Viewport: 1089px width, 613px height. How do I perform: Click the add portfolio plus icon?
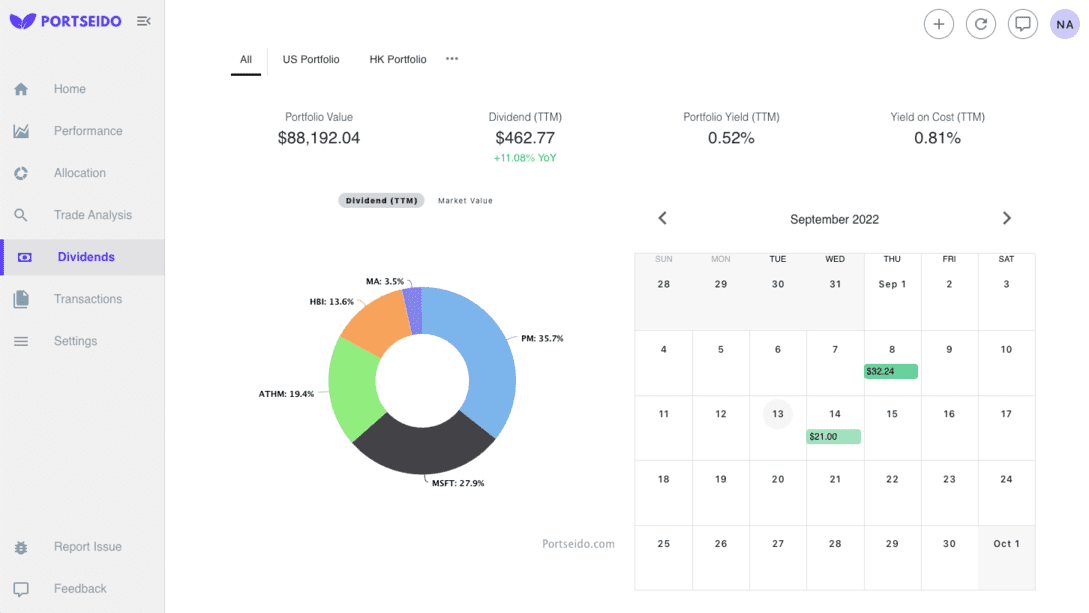pyautogui.click(x=938, y=24)
